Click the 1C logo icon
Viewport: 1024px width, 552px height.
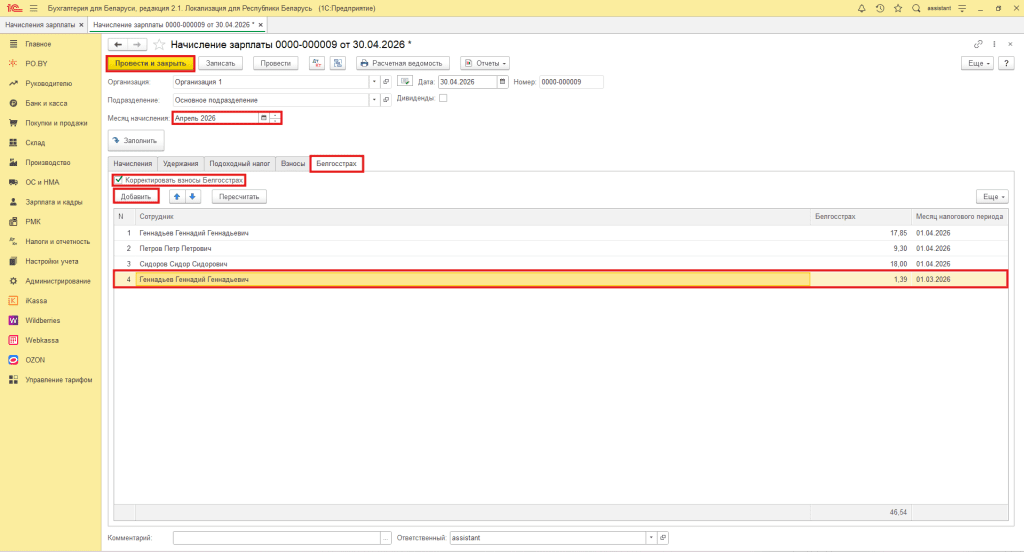coord(14,8)
